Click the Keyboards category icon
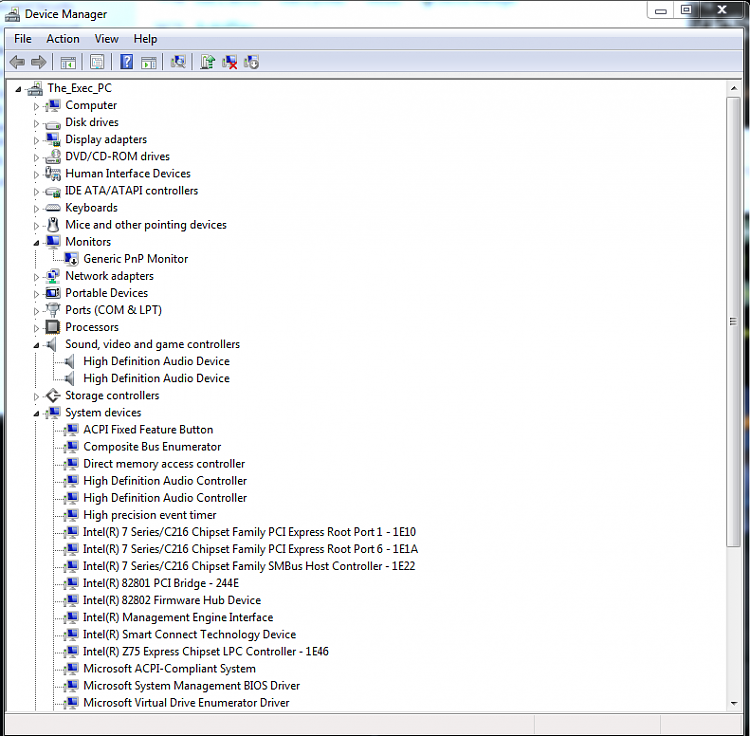Image resolution: width=750 pixels, height=736 pixels. pyautogui.click(x=53, y=208)
